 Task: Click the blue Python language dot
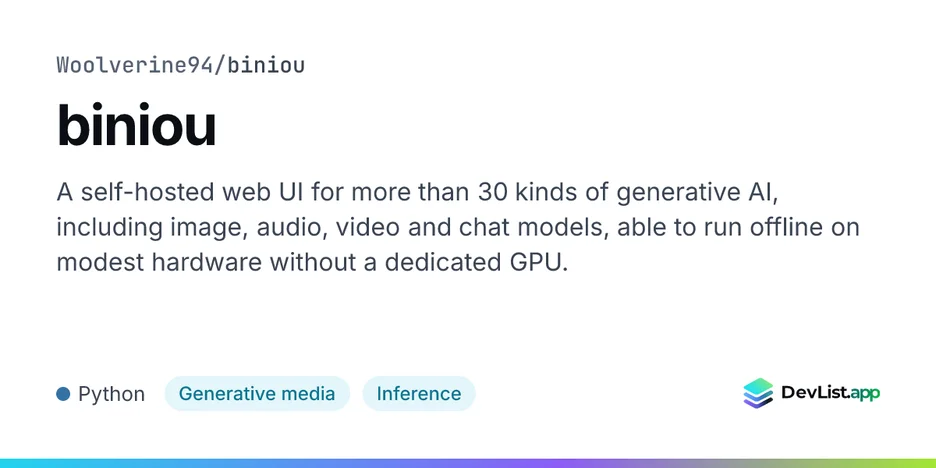tap(63, 394)
